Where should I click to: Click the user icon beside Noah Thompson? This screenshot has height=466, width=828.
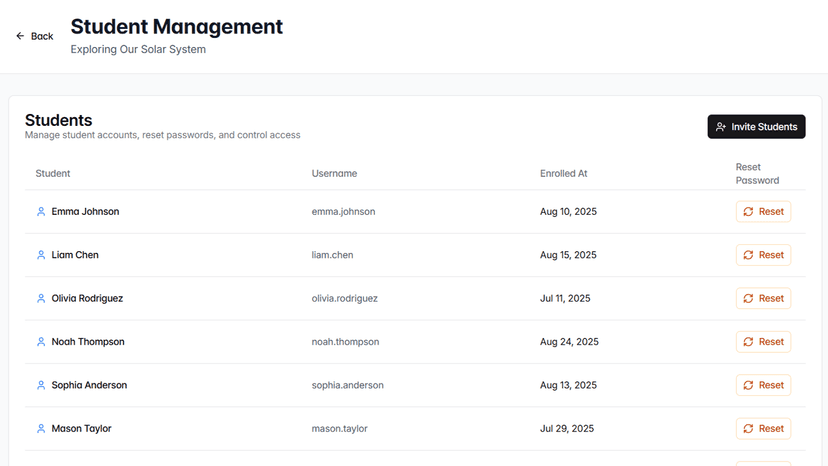(x=41, y=342)
